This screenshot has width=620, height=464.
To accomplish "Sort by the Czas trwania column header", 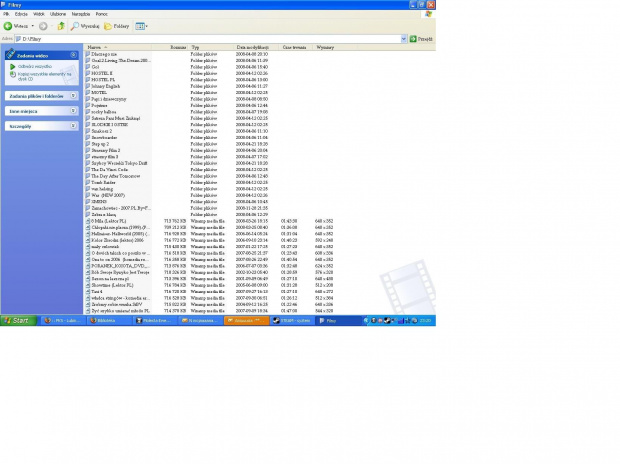I will pos(296,47).
